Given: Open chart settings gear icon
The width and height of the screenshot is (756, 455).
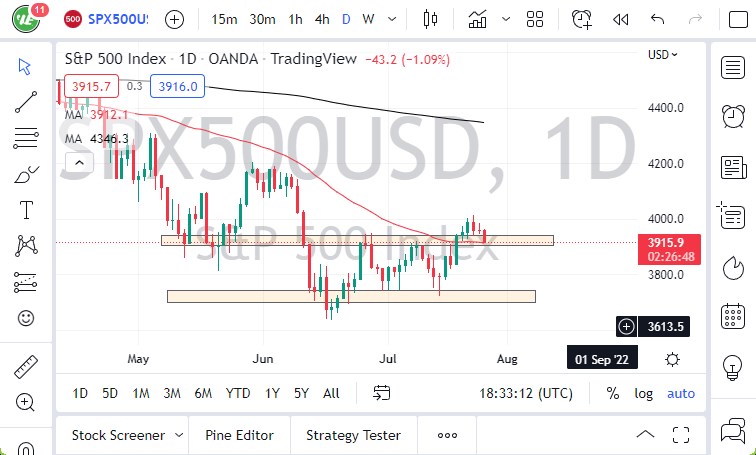Looking at the screenshot, I should click(x=673, y=359).
